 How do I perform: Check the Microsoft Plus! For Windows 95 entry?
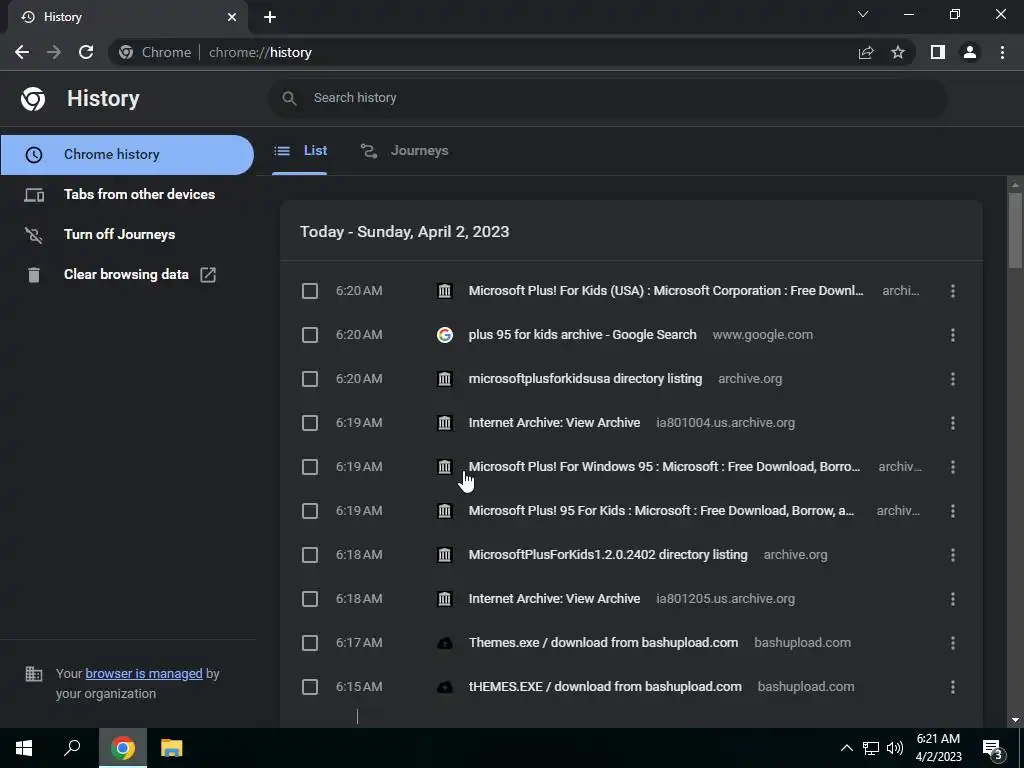310,467
